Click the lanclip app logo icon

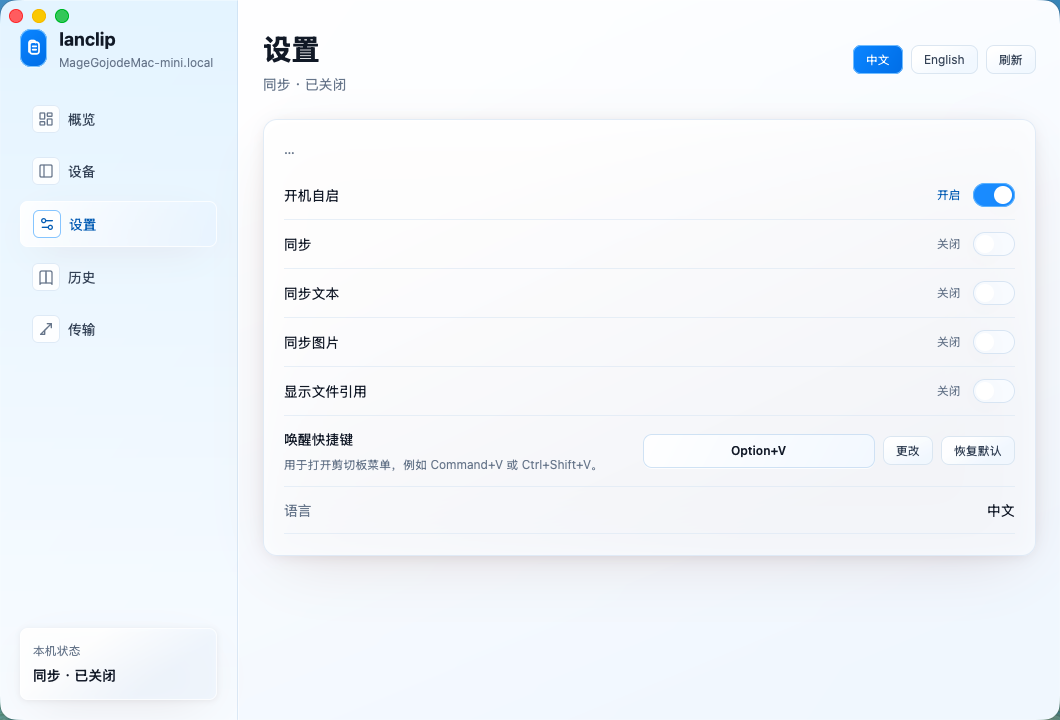click(x=34, y=48)
